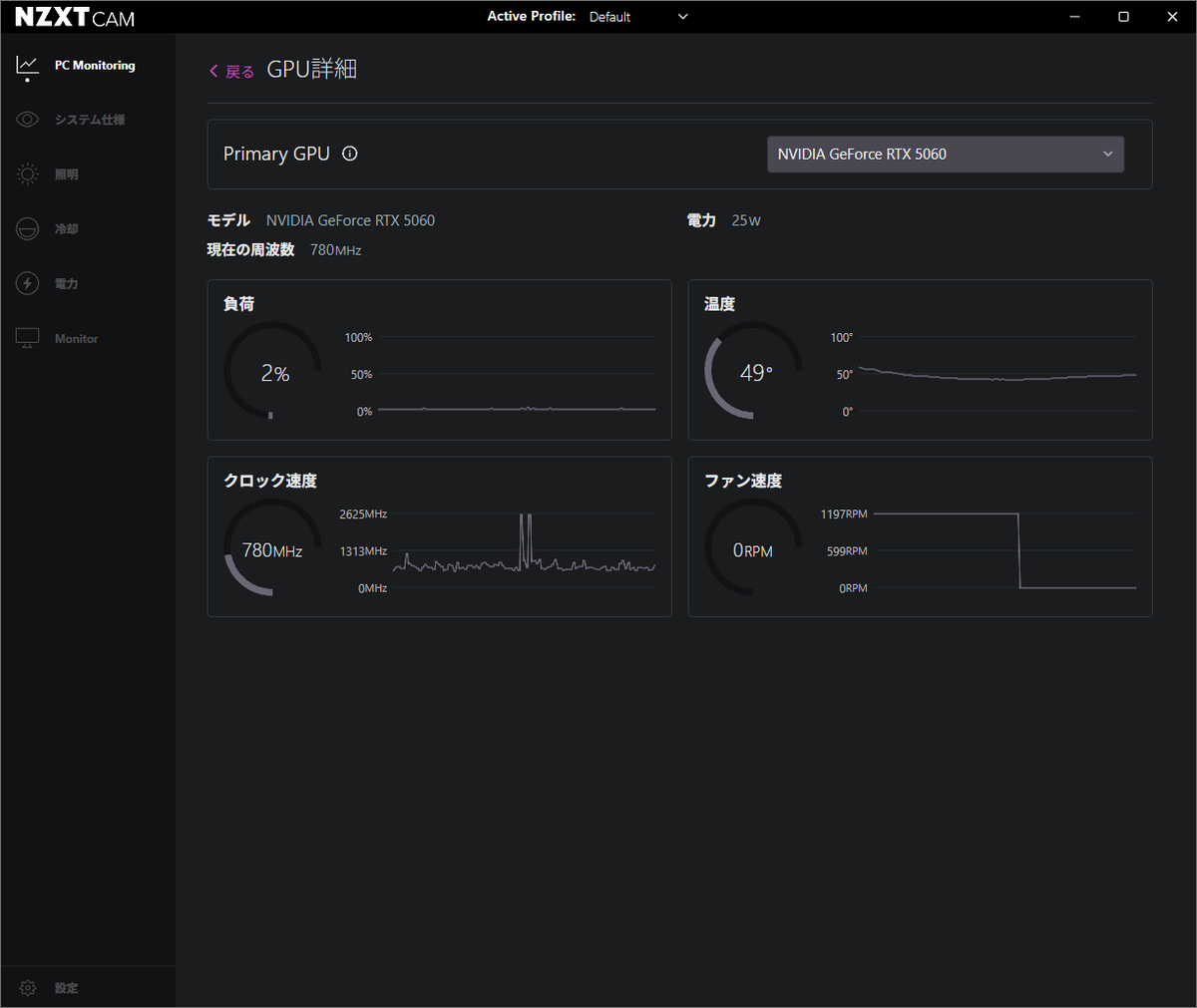This screenshot has height=1008, width=1197.
Task: Go to PC Monitoring section
Action: [95, 65]
